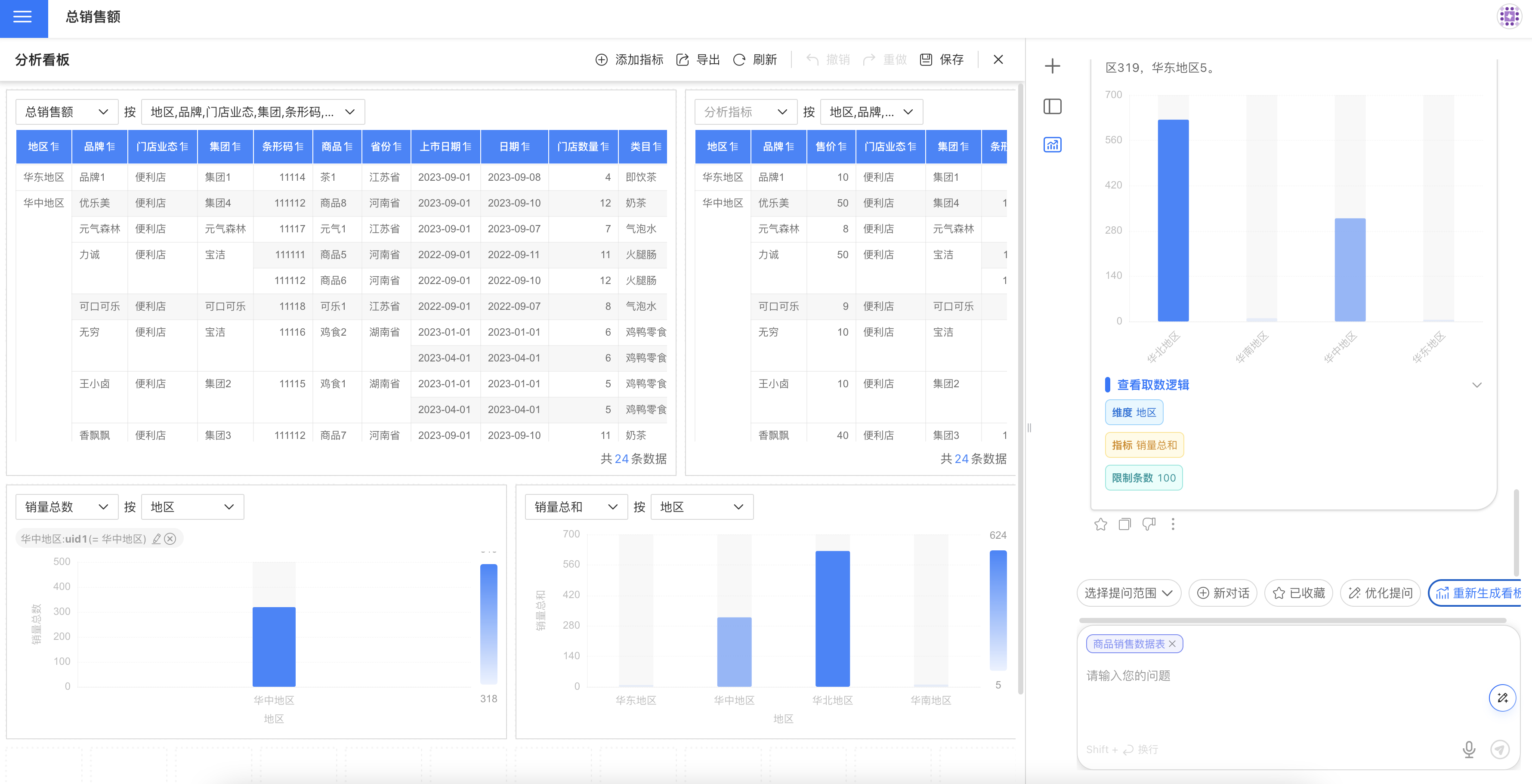
Task: Open the 销量总数 indicator dropdown
Action: (67, 507)
